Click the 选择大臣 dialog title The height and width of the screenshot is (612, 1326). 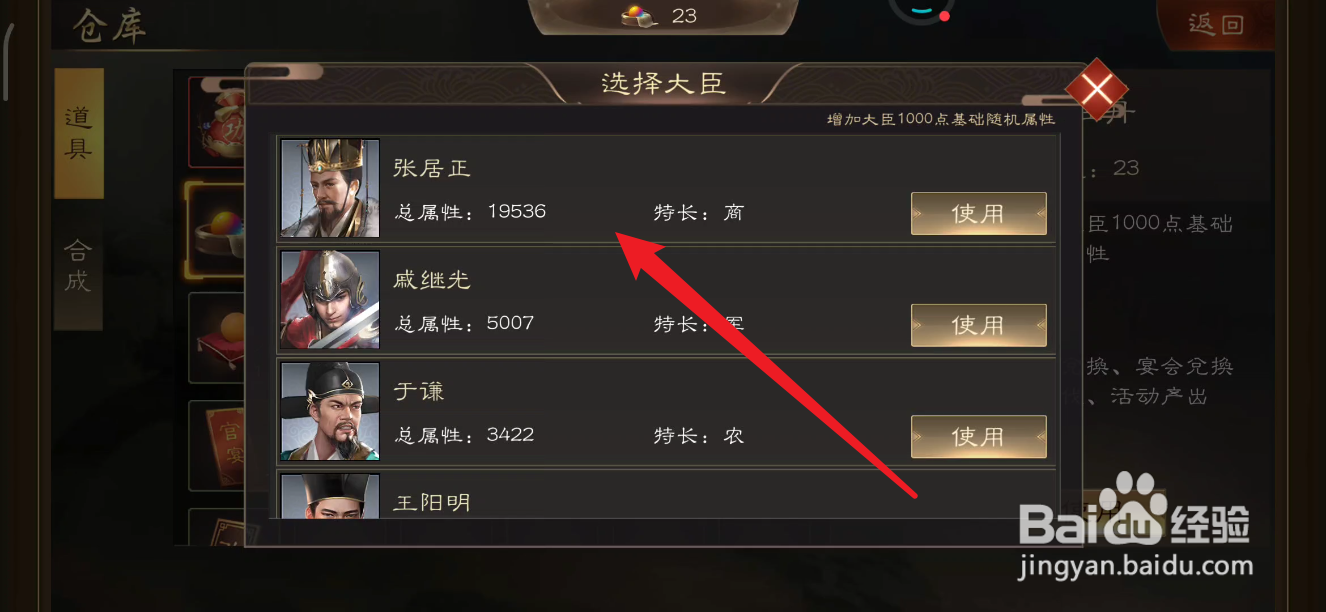coord(663,83)
